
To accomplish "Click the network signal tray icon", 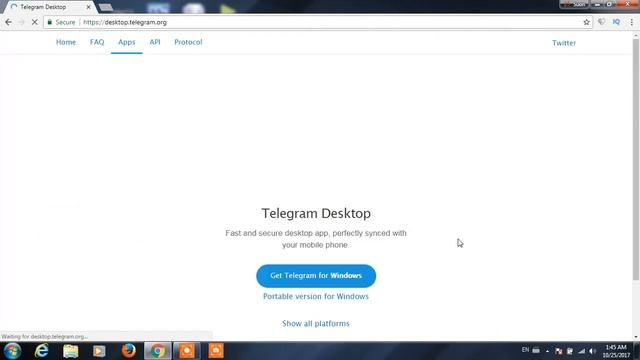I will pos(581,351).
